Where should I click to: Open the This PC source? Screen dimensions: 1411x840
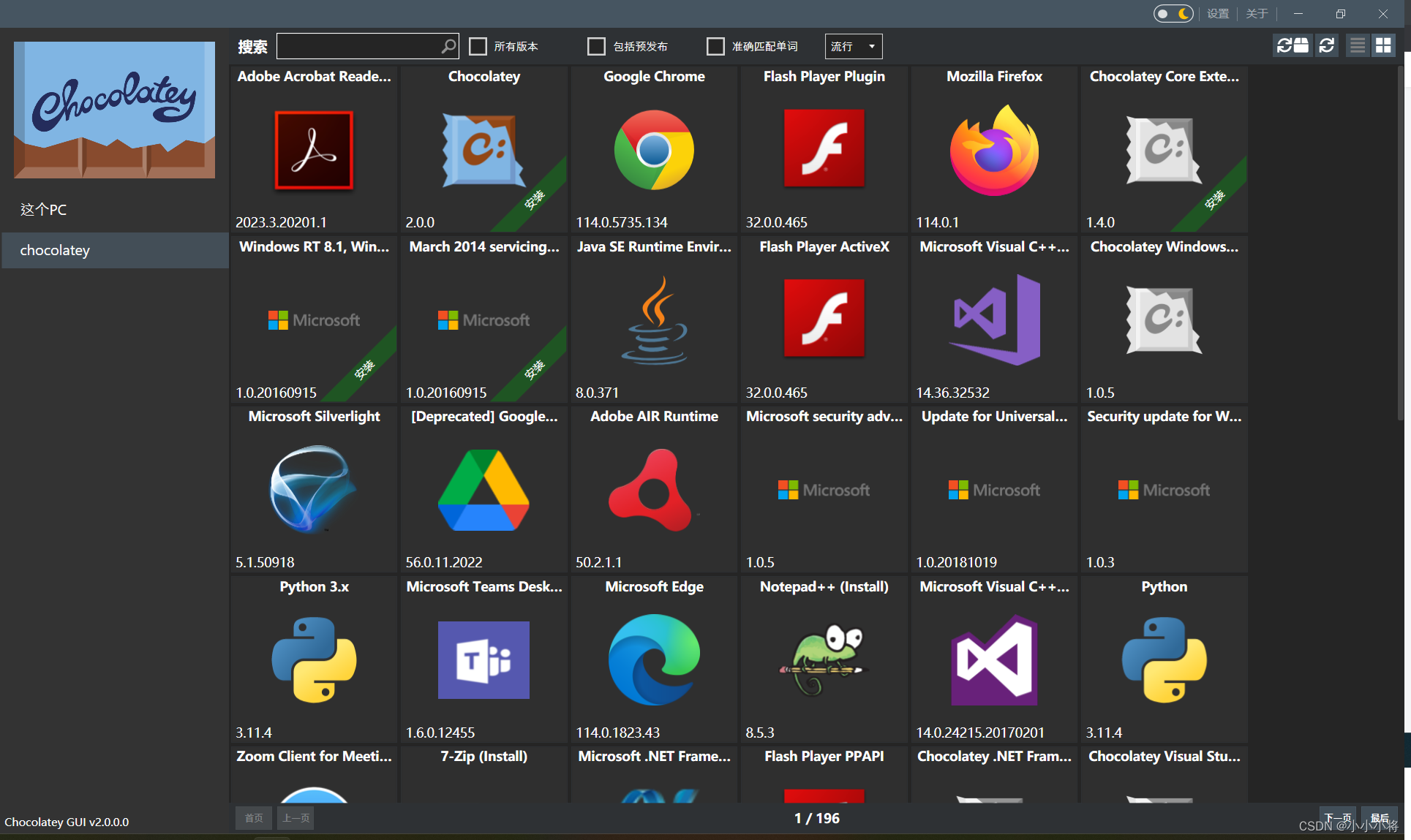(44, 210)
